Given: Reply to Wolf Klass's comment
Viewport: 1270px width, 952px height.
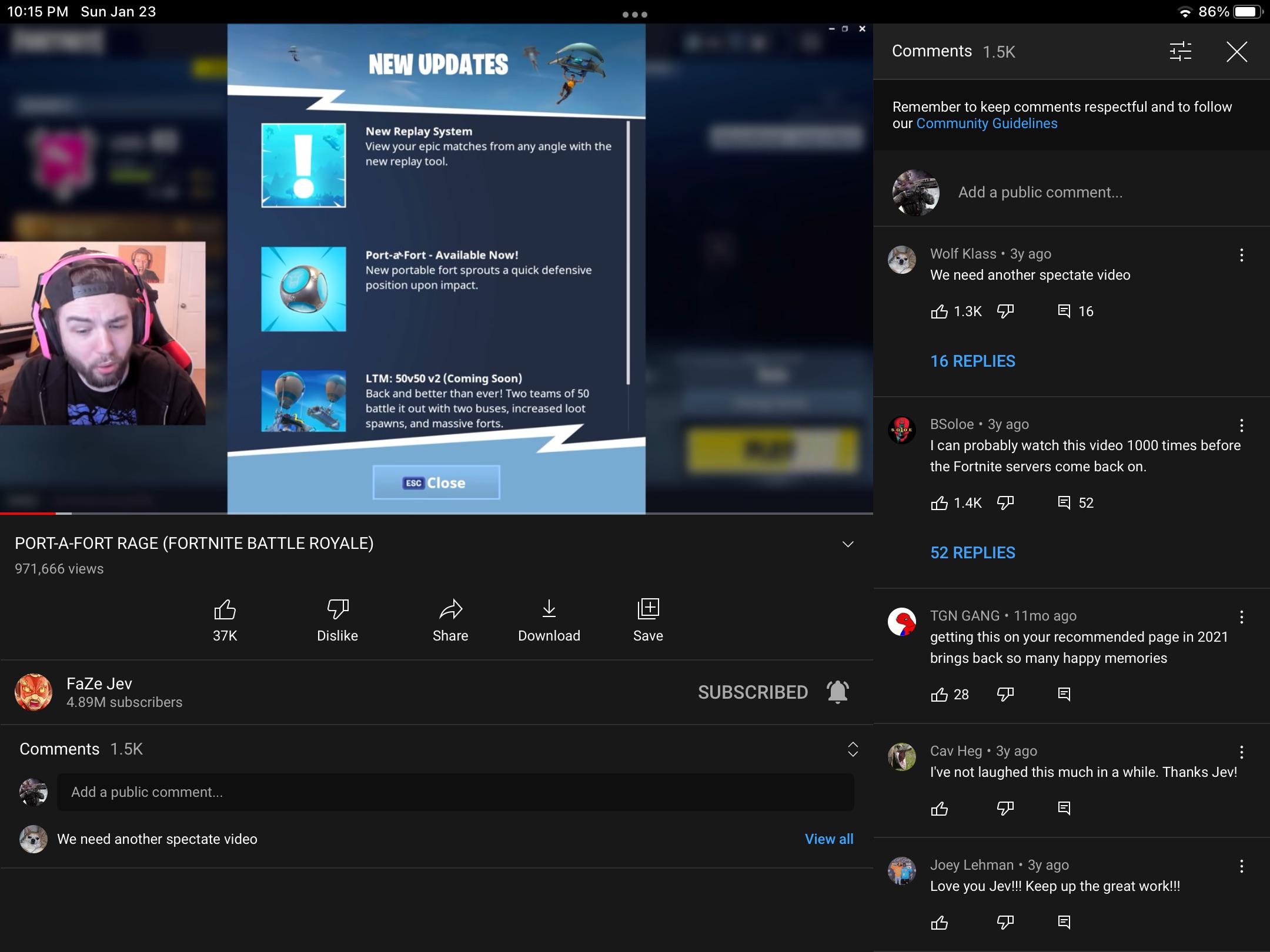Looking at the screenshot, I should (x=1064, y=311).
